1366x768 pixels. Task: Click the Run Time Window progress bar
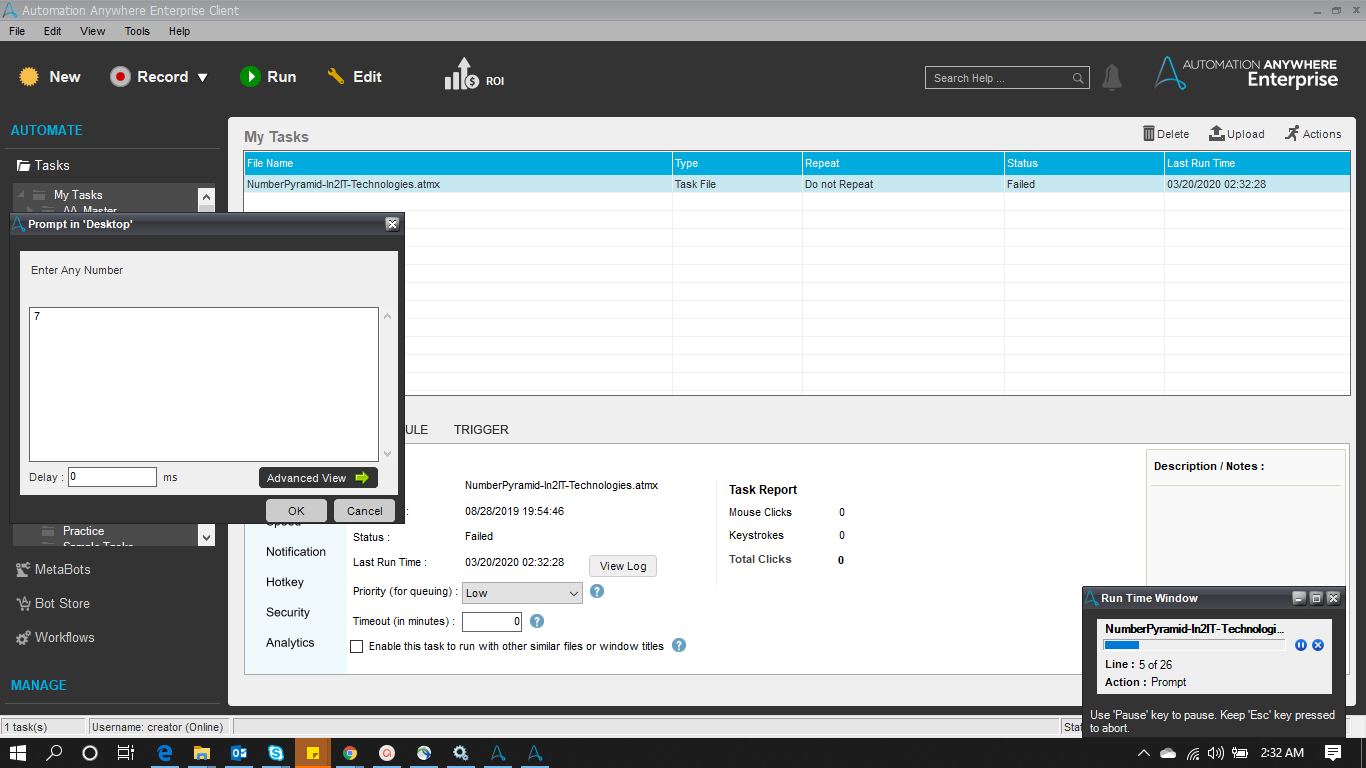(x=1194, y=645)
